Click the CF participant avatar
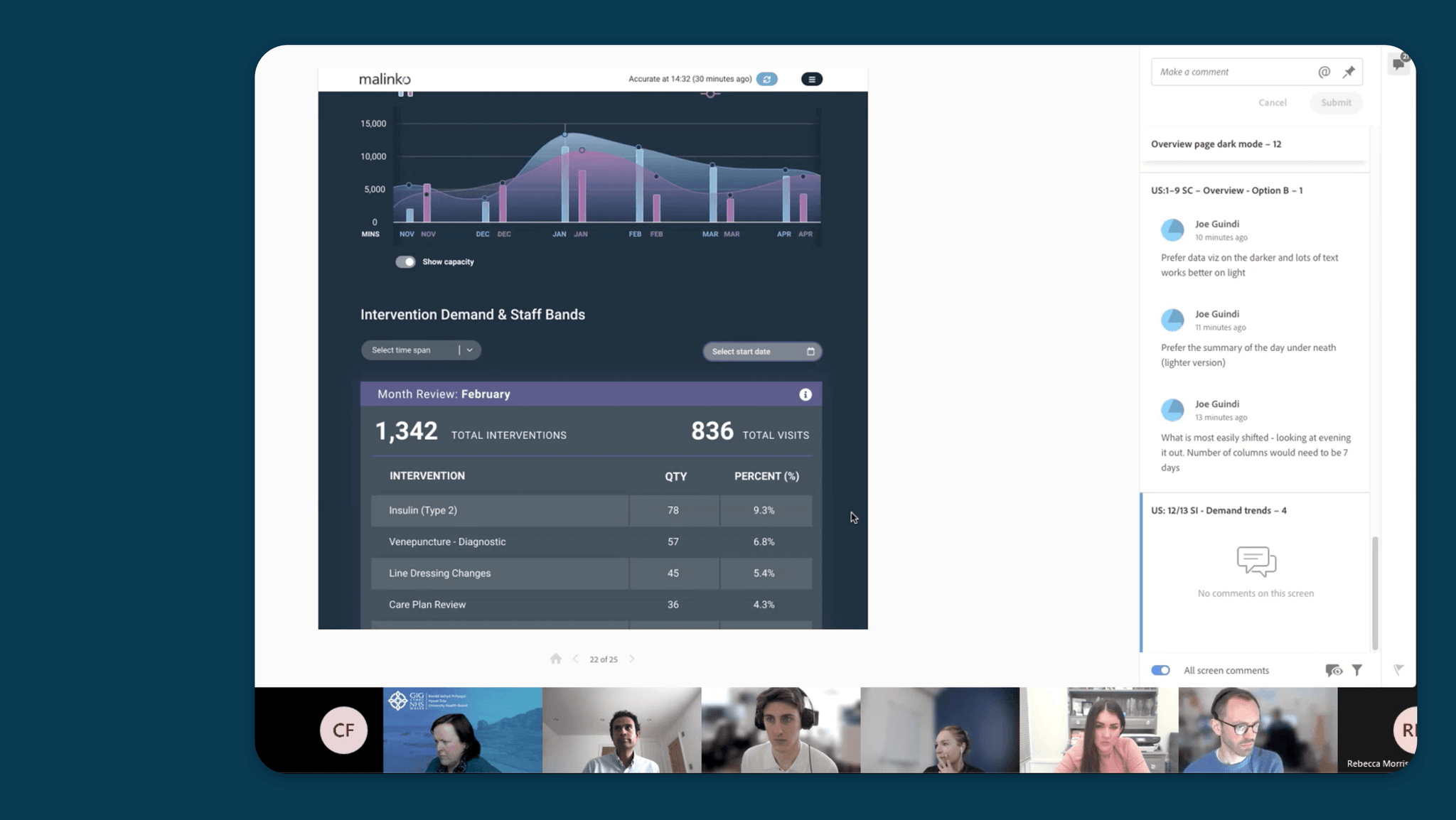The image size is (1456, 820). pyautogui.click(x=343, y=730)
